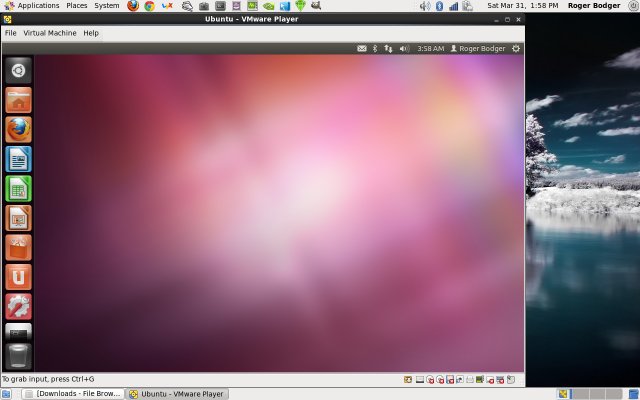640x400 pixels.
Task: Click the guest clock 3:58 AM
Action: [x=431, y=49]
